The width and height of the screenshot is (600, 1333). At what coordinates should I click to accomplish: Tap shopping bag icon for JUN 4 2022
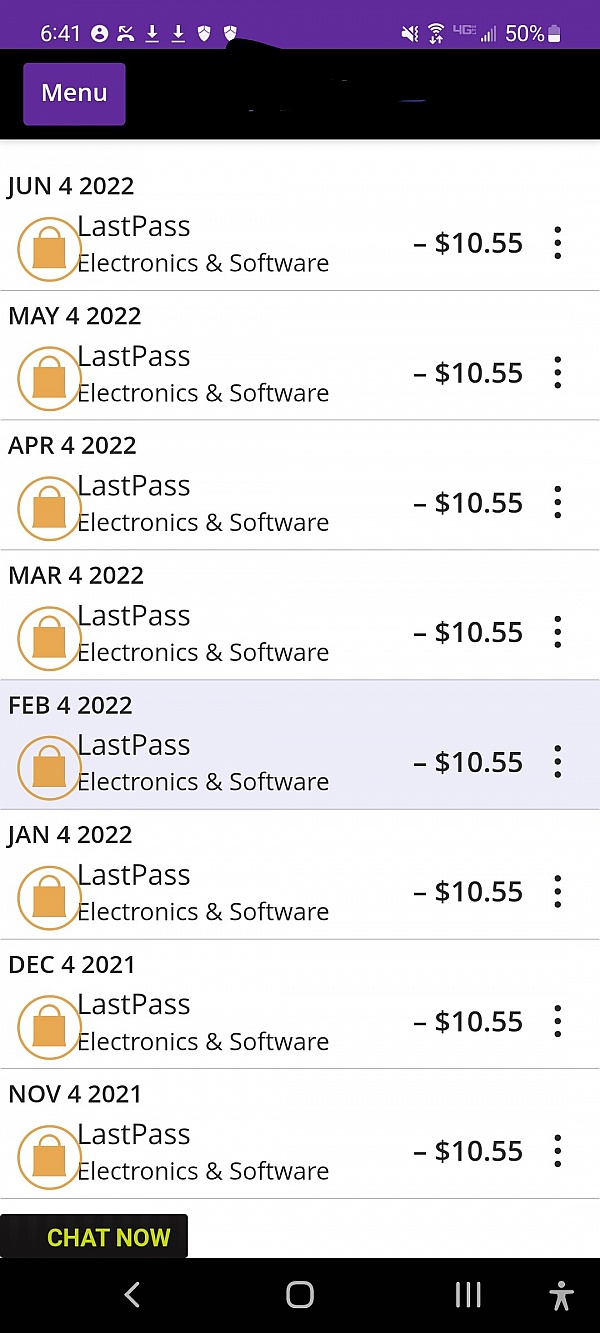click(x=49, y=248)
